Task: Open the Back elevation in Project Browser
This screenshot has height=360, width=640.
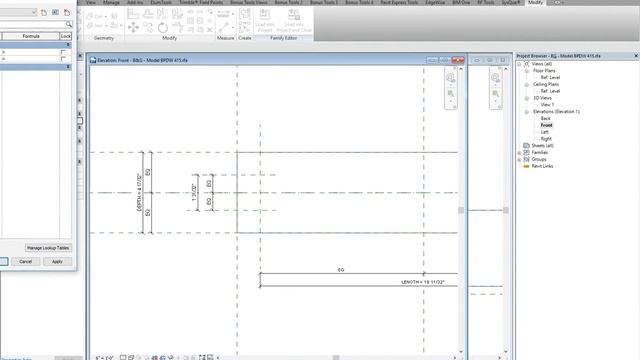Action: pos(545,118)
